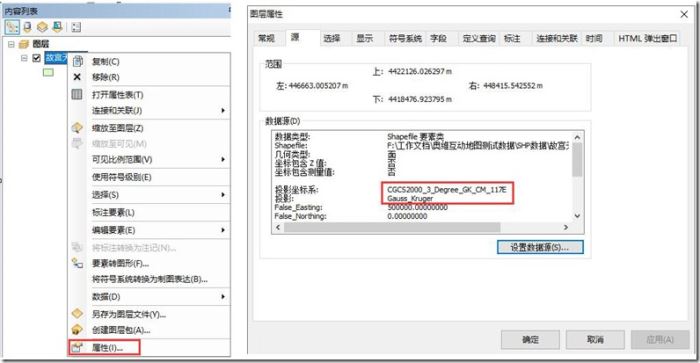Switch to the 符号系统 tab
Image resolution: width=700 pixels, height=363 pixels.
coord(405,38)
